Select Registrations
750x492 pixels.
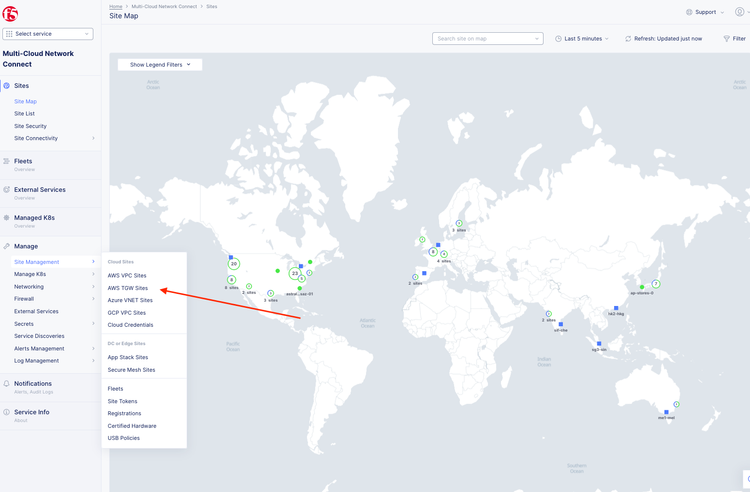click(124, 413)
